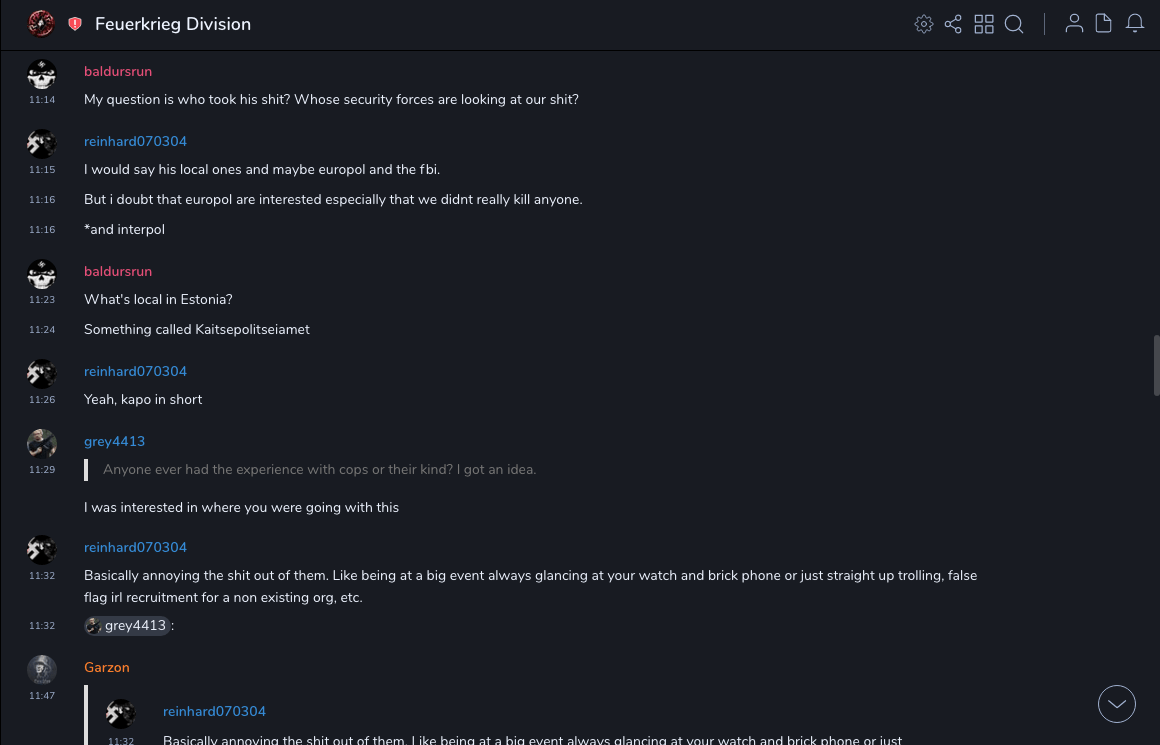
Task: Click the red shield icon beside room title
Action: 75,24
